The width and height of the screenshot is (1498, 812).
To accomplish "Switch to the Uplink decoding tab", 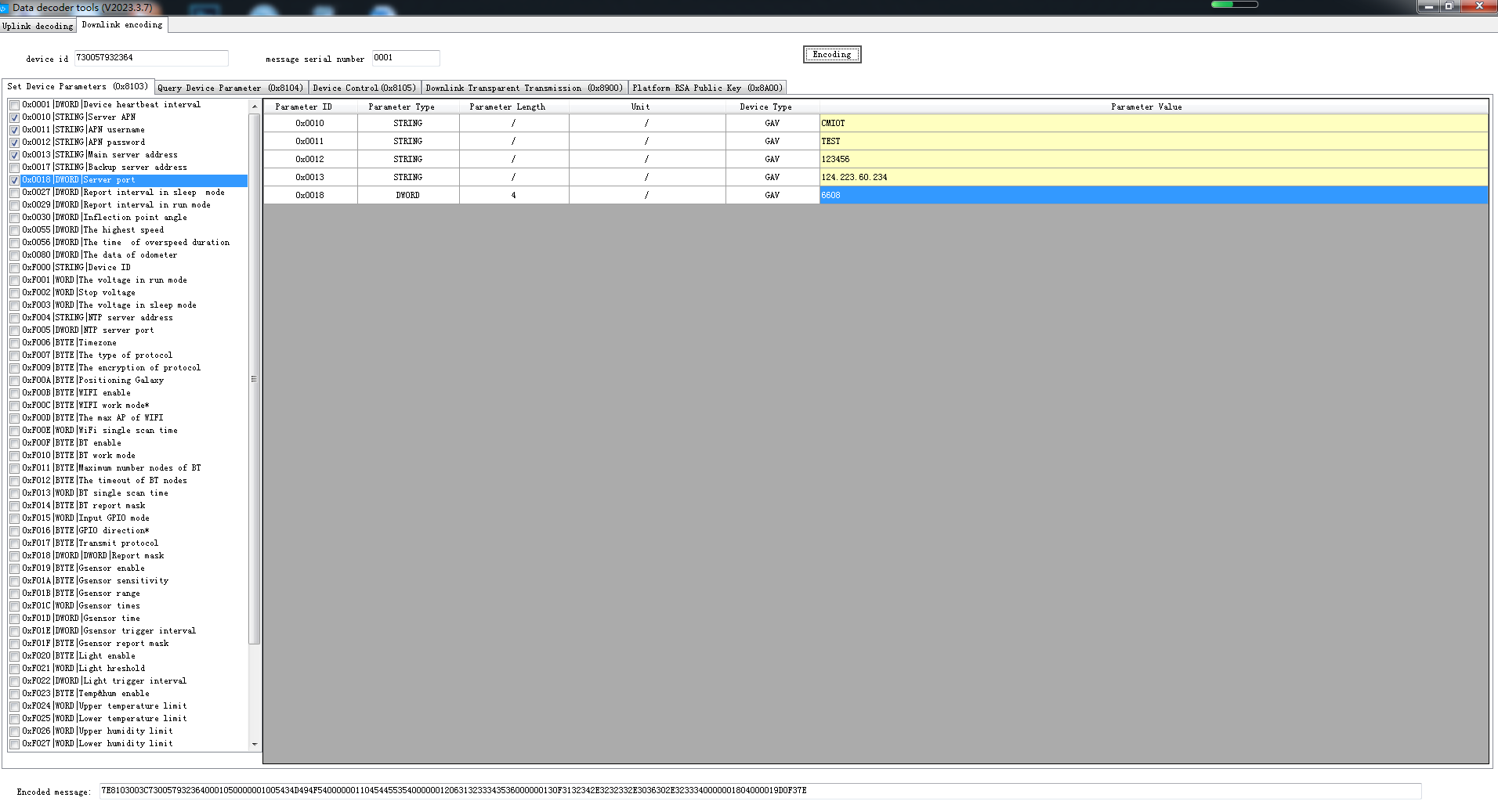I will (38, 26).
